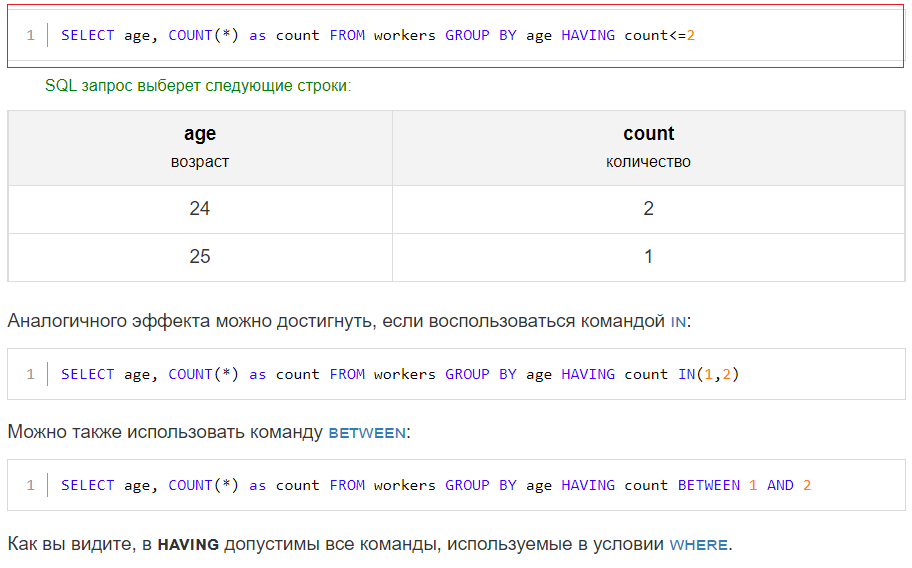
Task: Click the bold HAVING word in last paragraph
Action: [188, 545]
